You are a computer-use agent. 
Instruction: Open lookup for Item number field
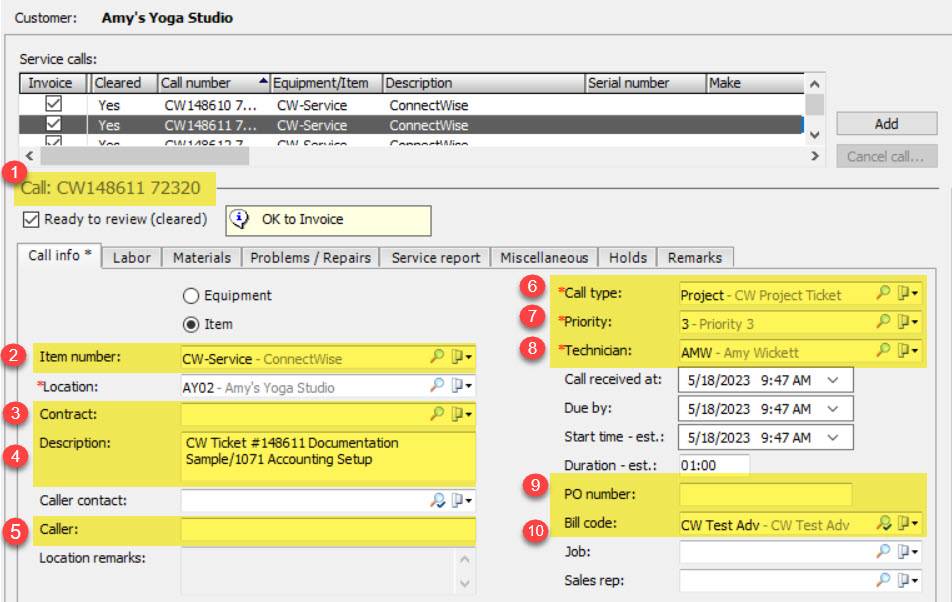437,356
